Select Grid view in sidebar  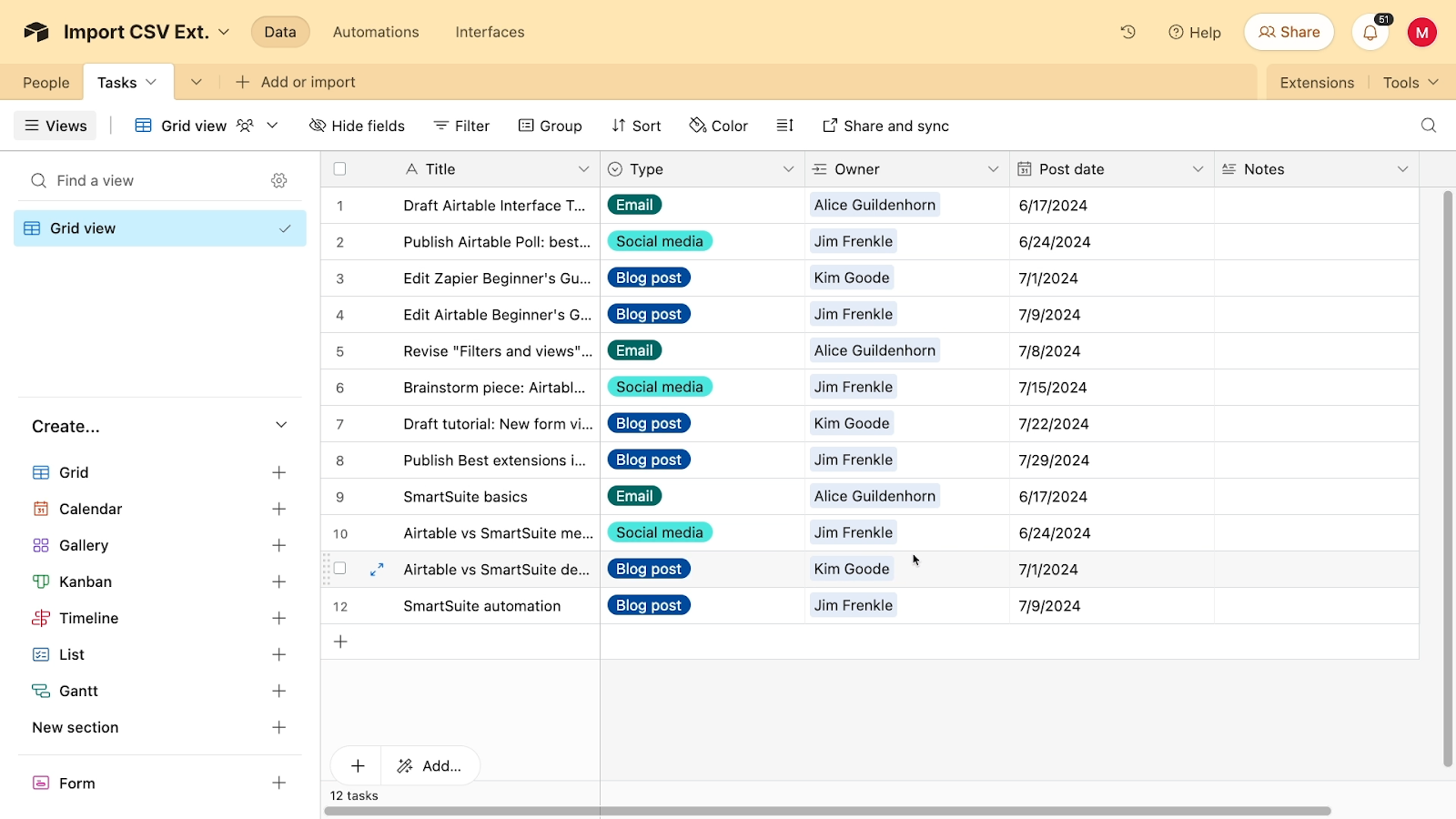point(160,228)
